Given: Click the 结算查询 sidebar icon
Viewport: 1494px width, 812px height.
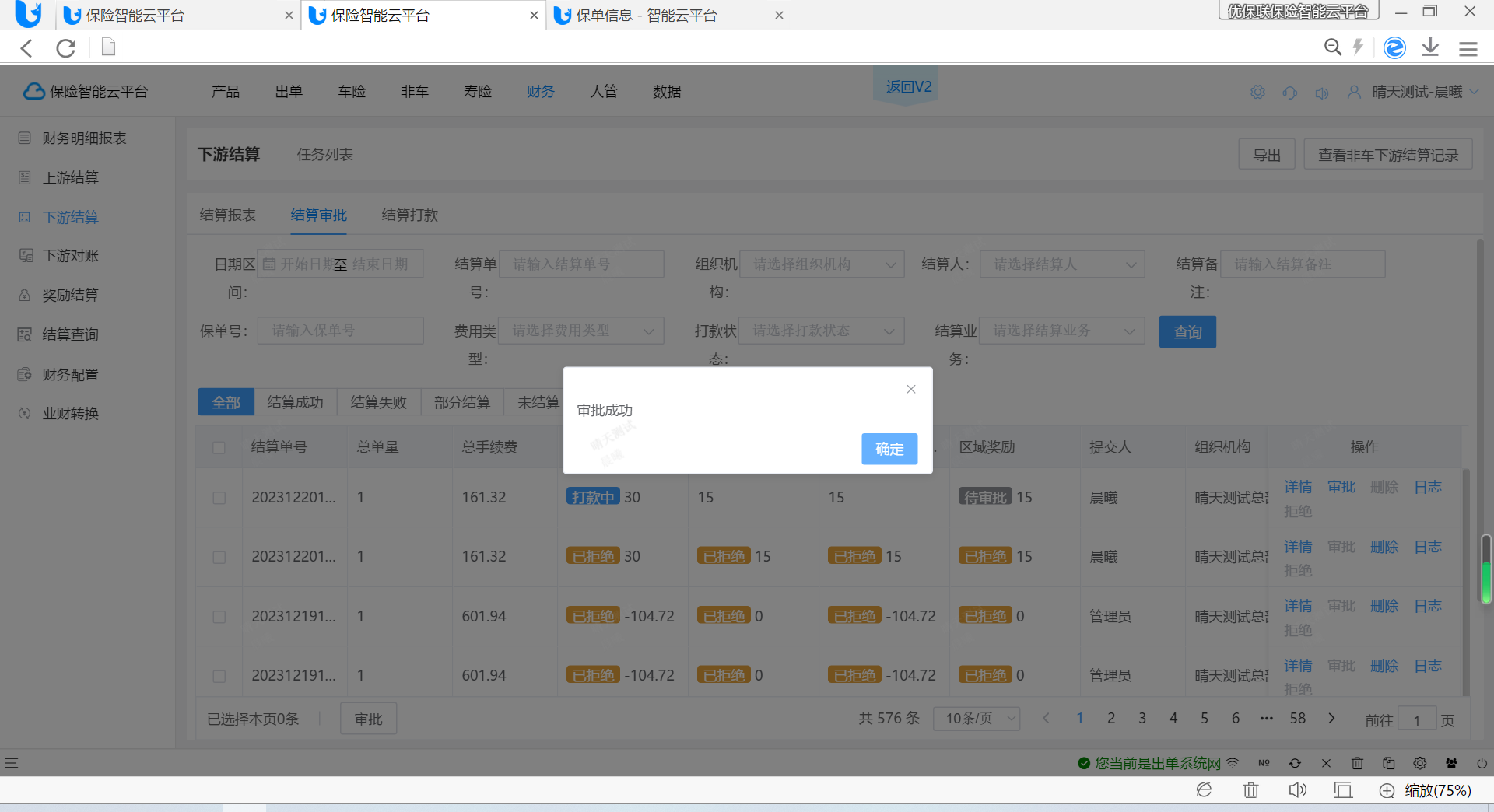Looking at the screenshot, I should click(25, 334).
